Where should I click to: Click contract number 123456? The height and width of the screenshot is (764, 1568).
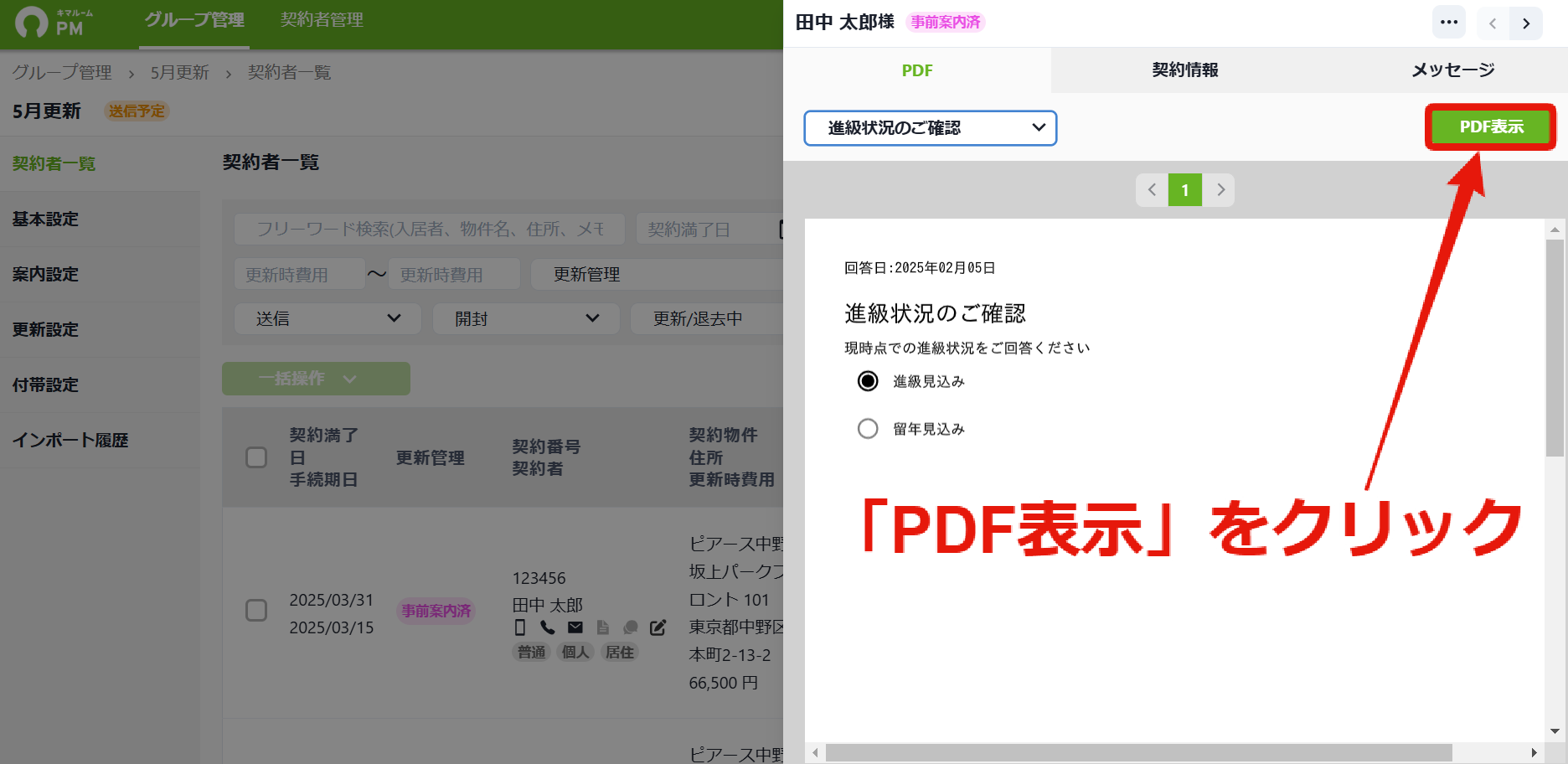click(539, 578)
